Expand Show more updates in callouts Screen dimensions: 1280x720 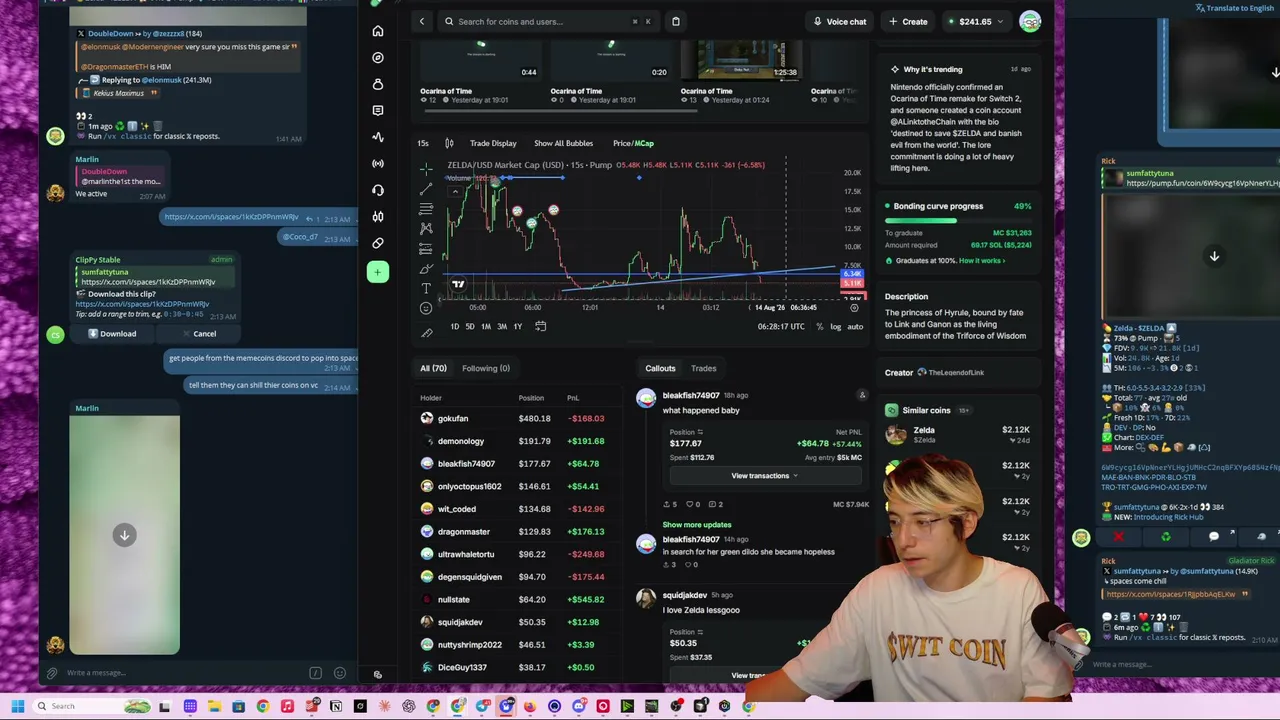697,524
